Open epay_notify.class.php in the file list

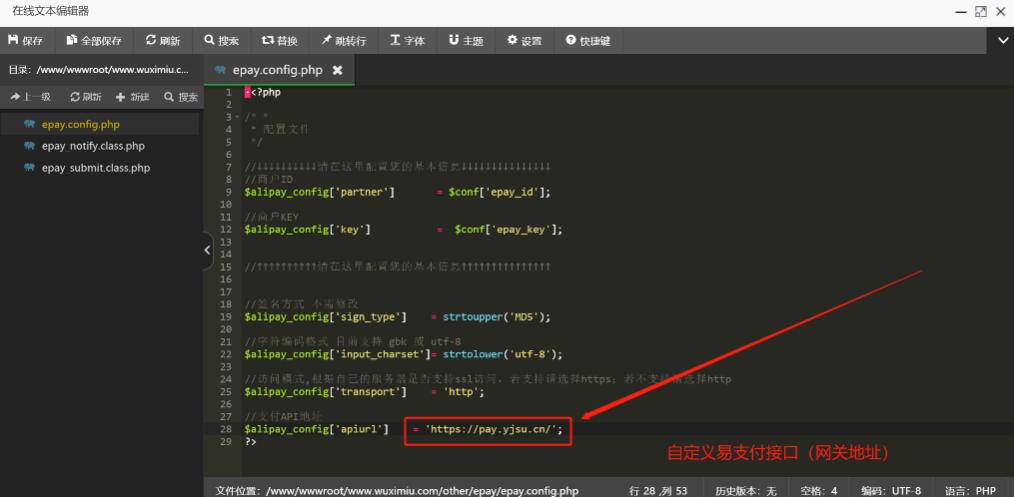pyautogui.click(x=93, y=146)
